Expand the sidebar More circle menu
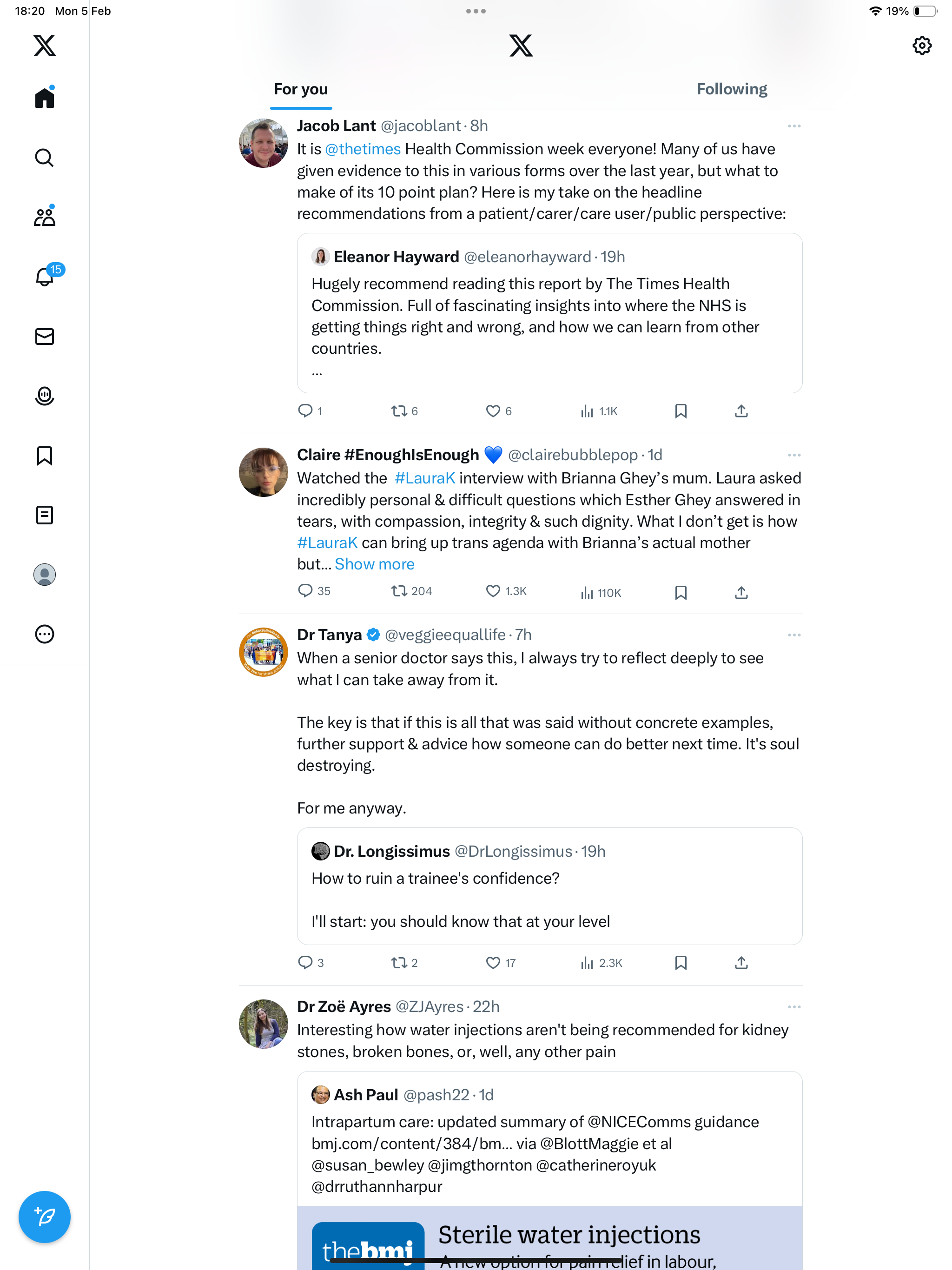Image resolution: width=952 pixels, height=1270 pixels. 44,634
